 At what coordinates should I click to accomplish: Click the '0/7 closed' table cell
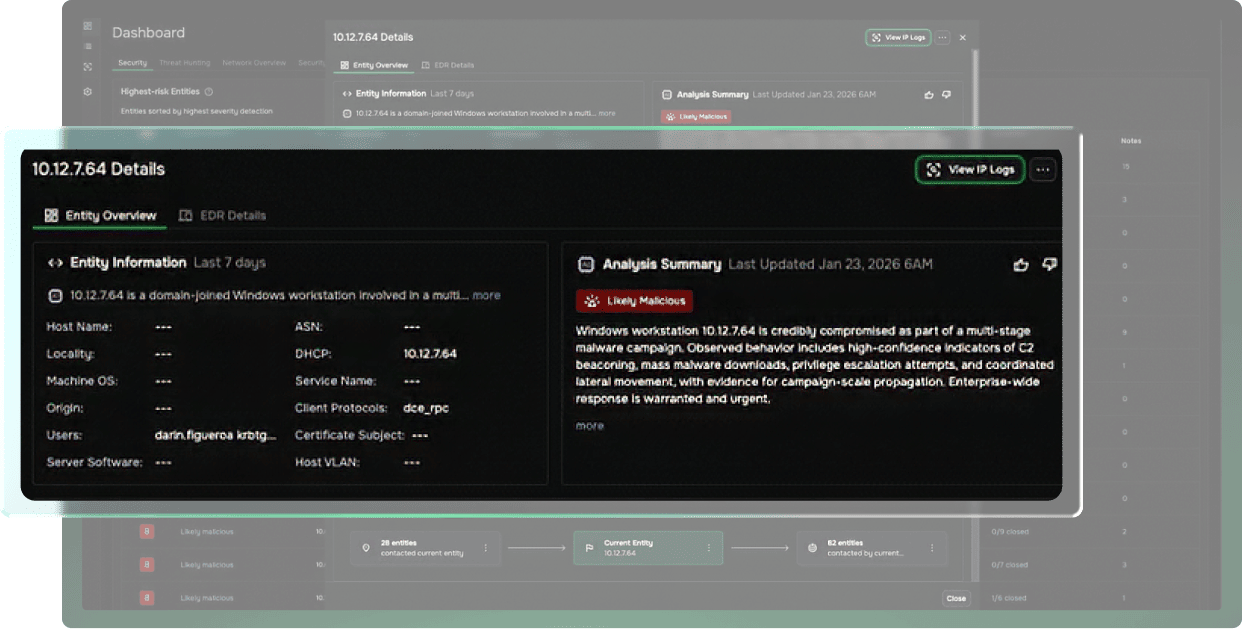click(1008, 565)
